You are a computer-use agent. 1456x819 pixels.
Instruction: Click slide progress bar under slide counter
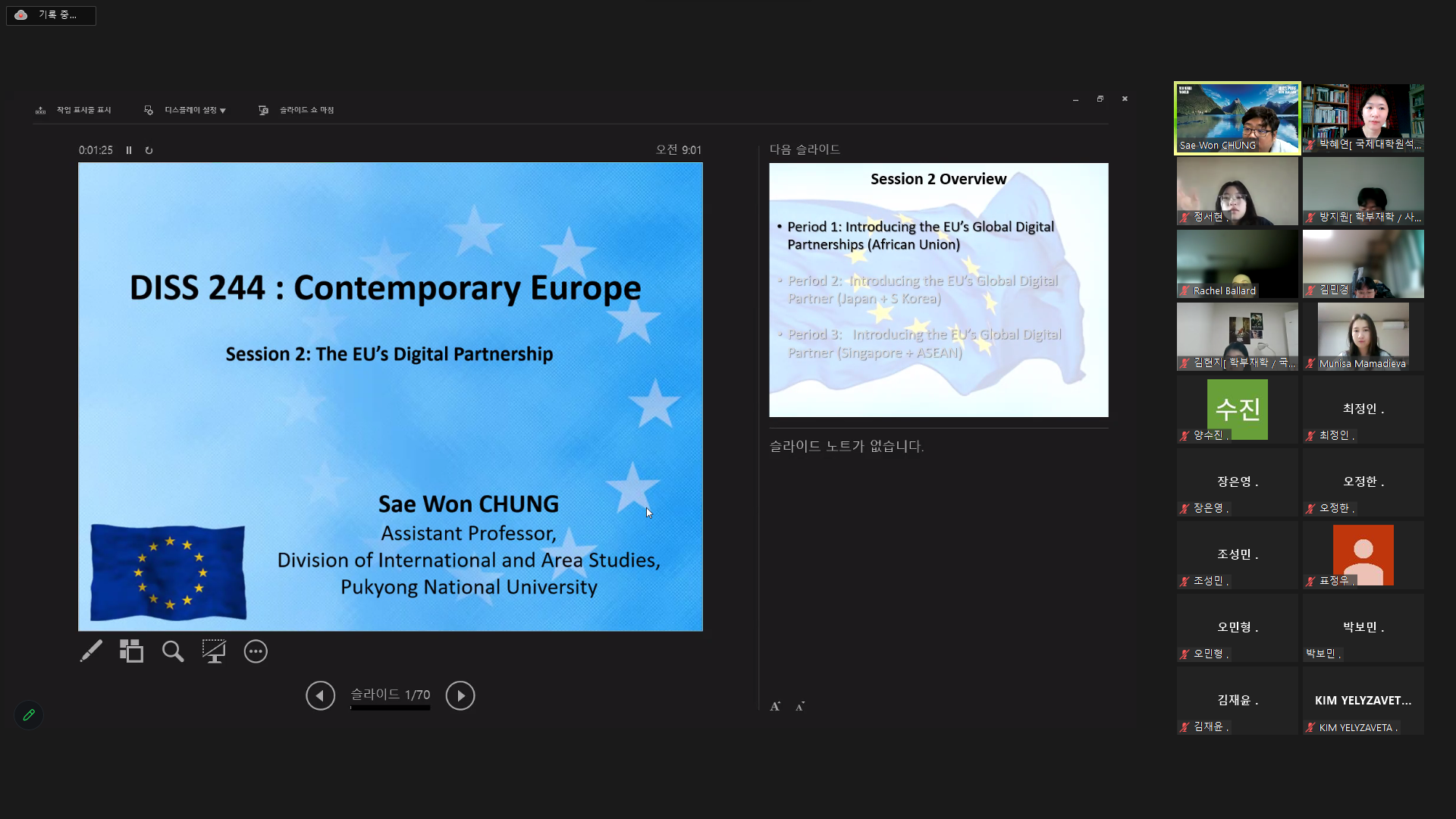[390, 708]
